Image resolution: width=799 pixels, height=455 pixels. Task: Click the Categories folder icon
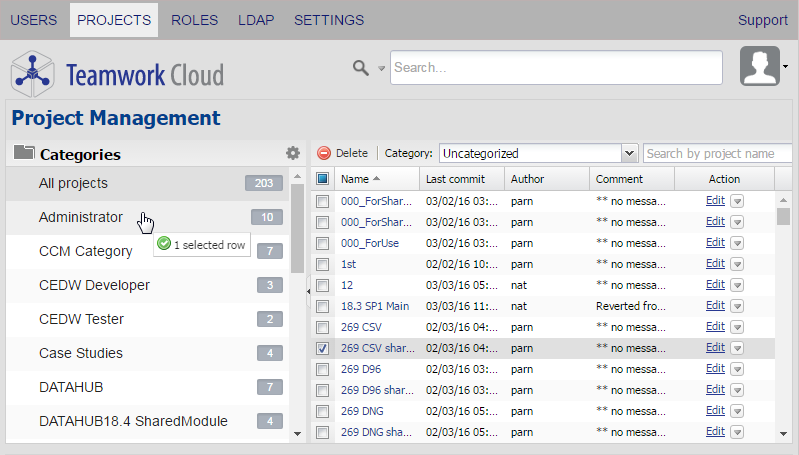(x=24, y=154)
